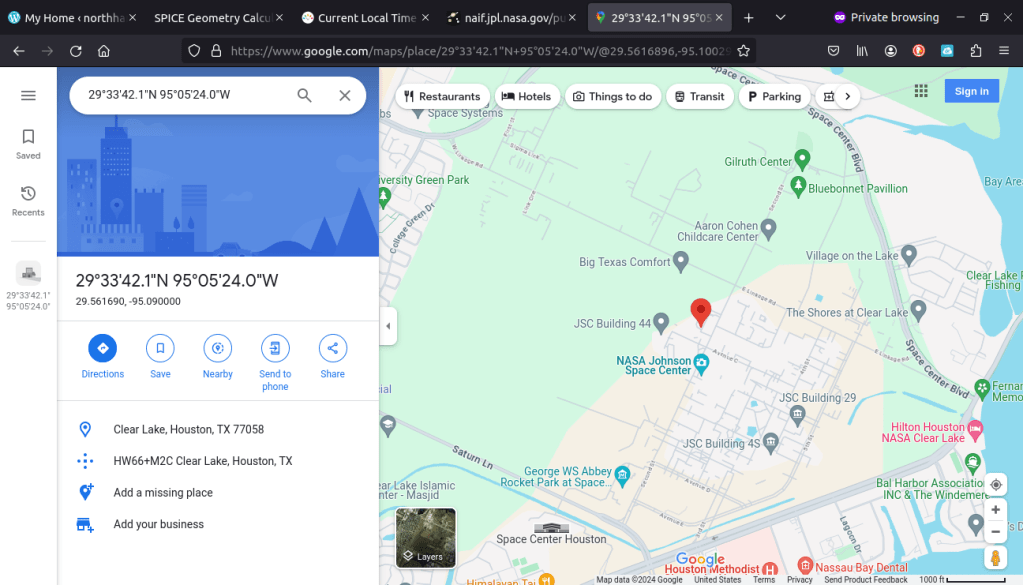This screenshot has width=1023, height=585.
Task: Open the Saved places panel
Action: coord(28,143)
